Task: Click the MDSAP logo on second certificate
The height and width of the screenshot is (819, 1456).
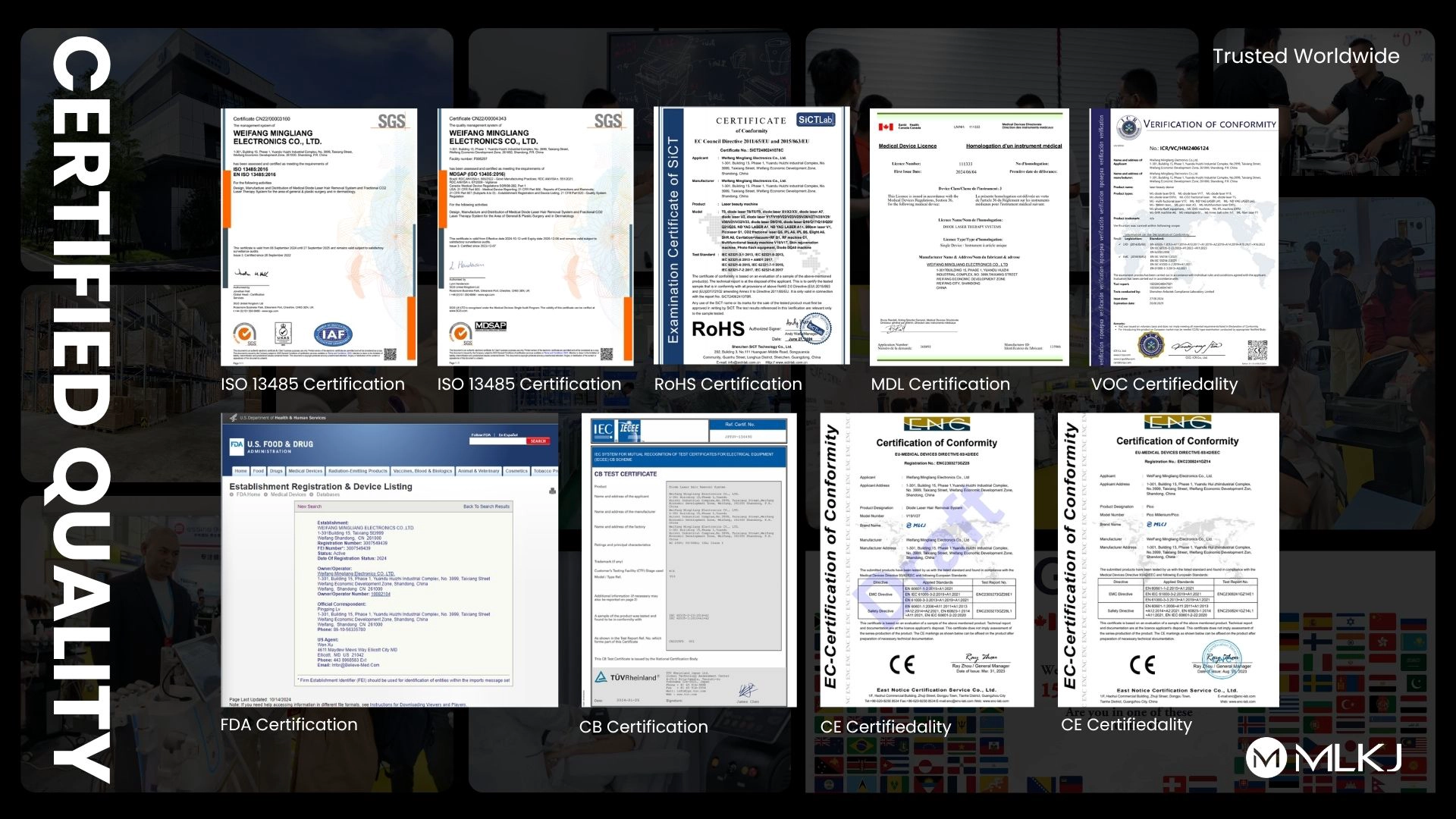Action: click(490, 326)
